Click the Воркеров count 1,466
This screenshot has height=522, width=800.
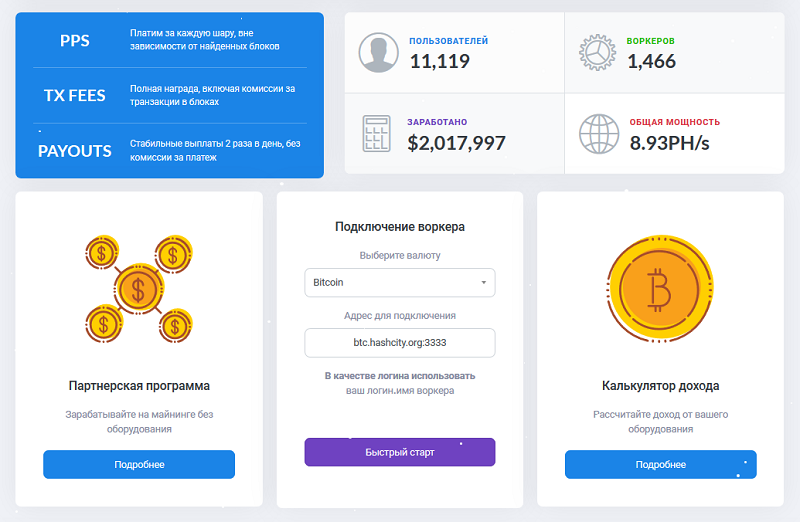[652, 61]
